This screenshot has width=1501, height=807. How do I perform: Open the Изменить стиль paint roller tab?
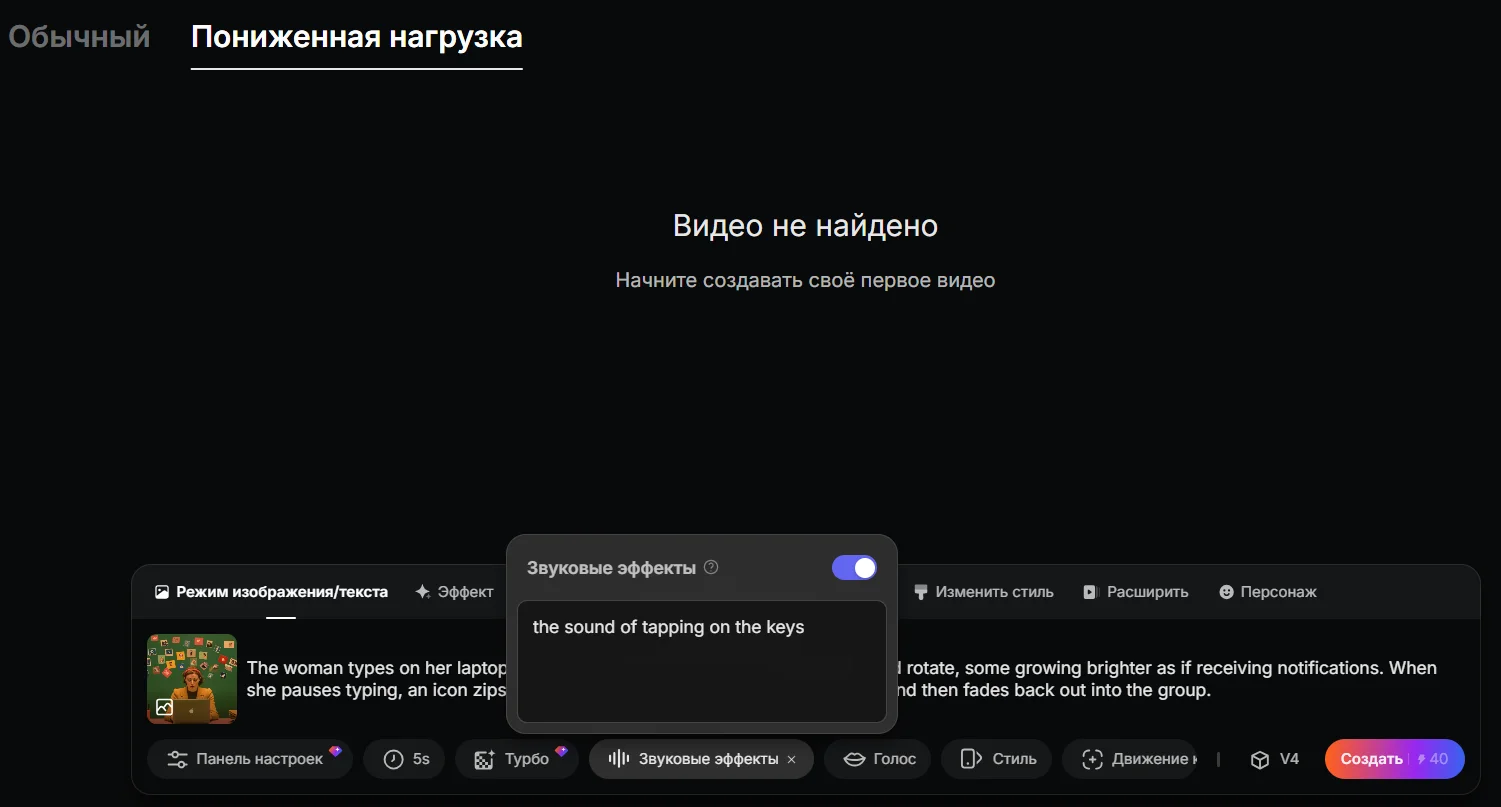point(984,592)
